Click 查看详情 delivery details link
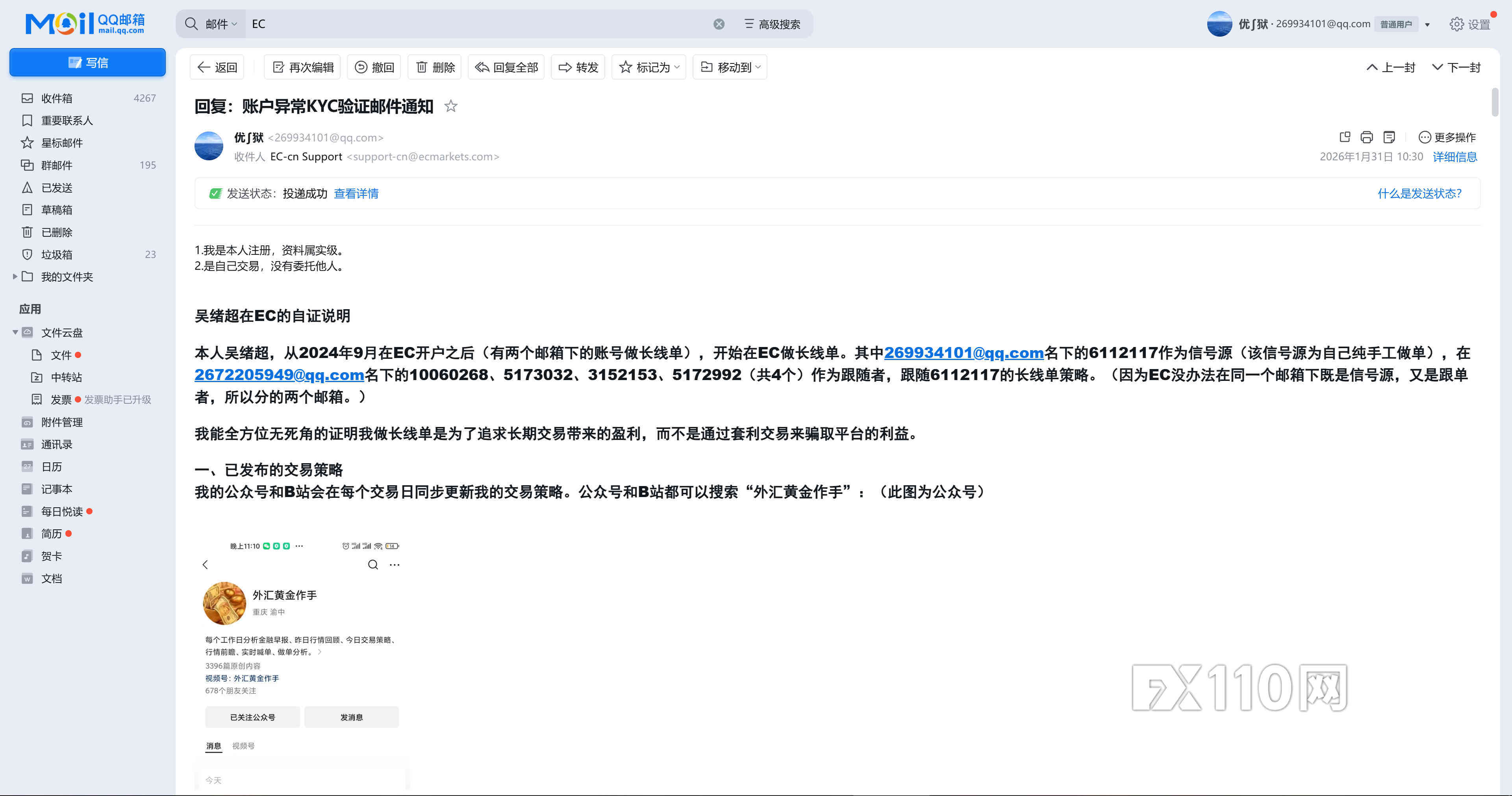1512x796 pixels. point(356,194)
